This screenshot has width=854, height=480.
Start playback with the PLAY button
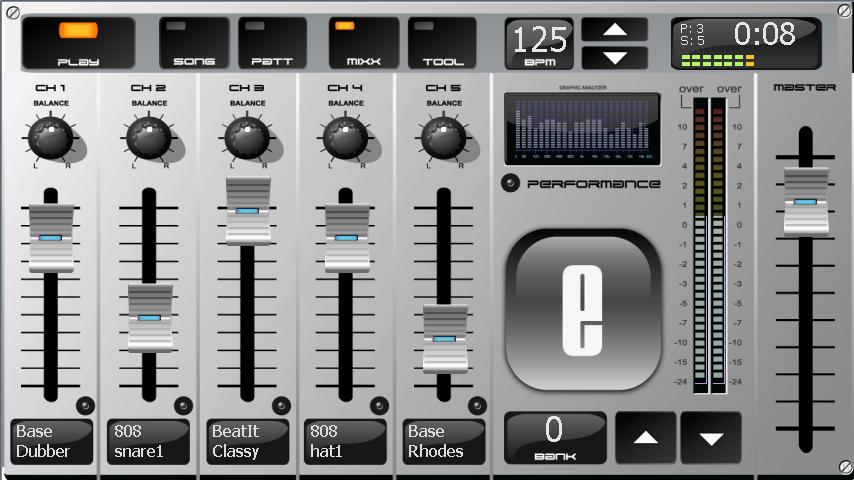click(x=78, y=43)
